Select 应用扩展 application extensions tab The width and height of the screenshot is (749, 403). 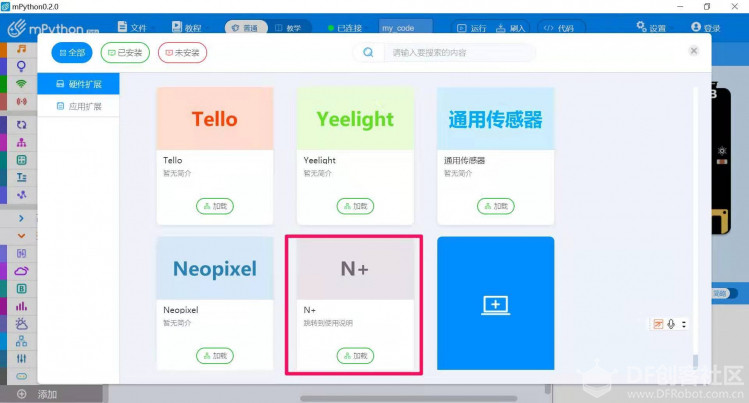[78, 106]
